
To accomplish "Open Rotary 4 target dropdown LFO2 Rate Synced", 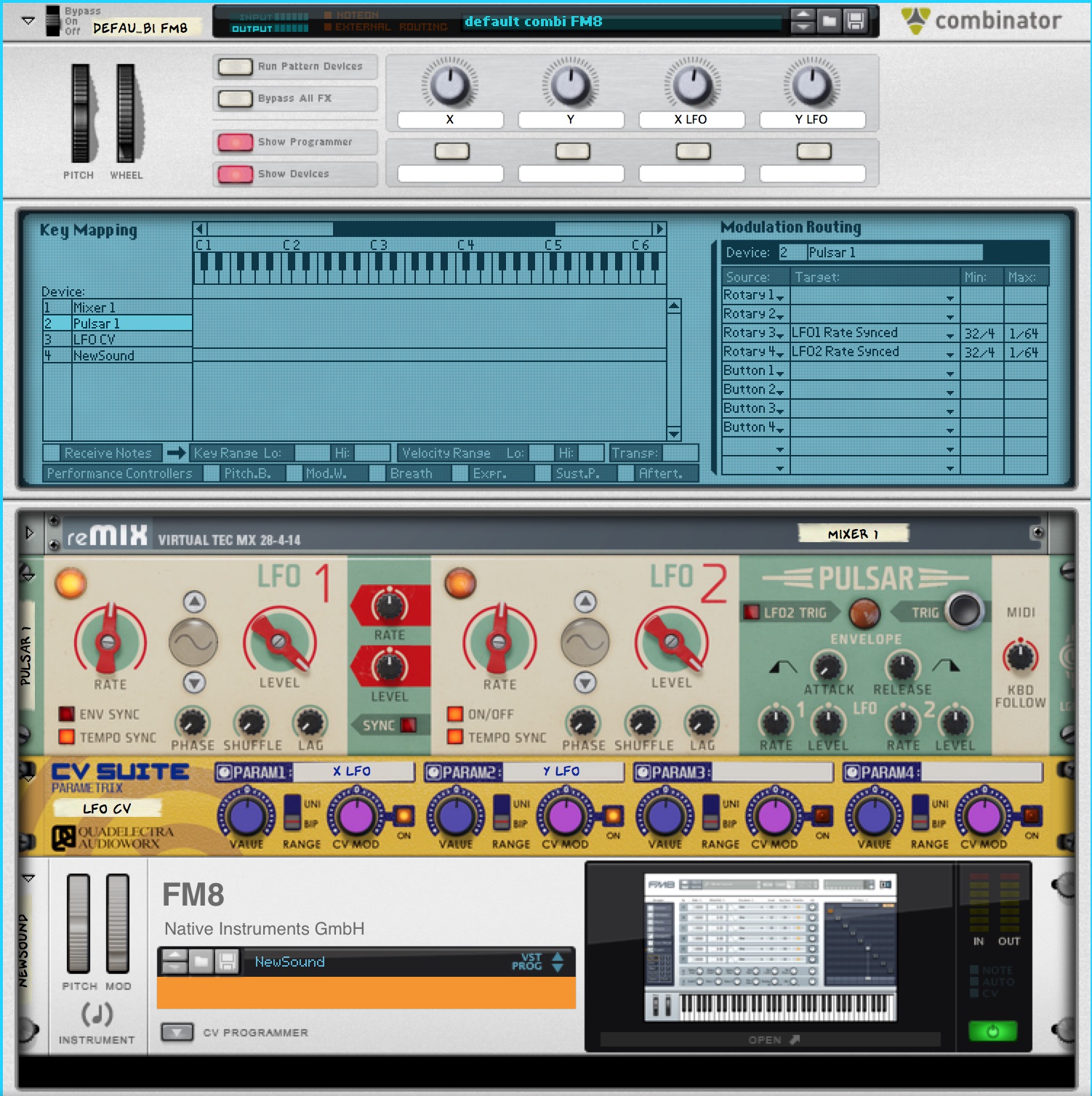I will click(875, 352).
